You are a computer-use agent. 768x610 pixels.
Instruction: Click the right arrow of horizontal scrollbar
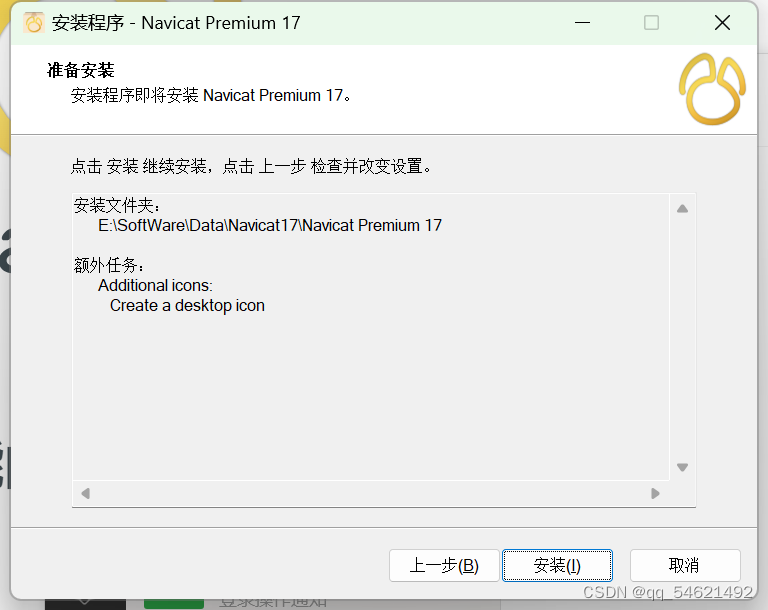coord(655,493)
